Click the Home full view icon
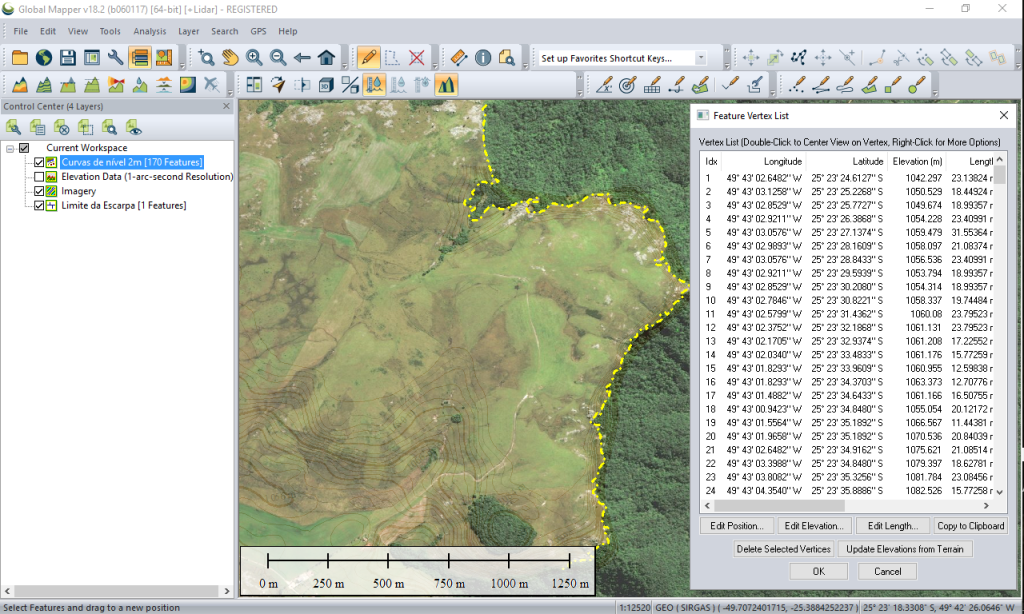This screenshot has width=1024, height=614. pyautogui.click(x=326, y=58)
